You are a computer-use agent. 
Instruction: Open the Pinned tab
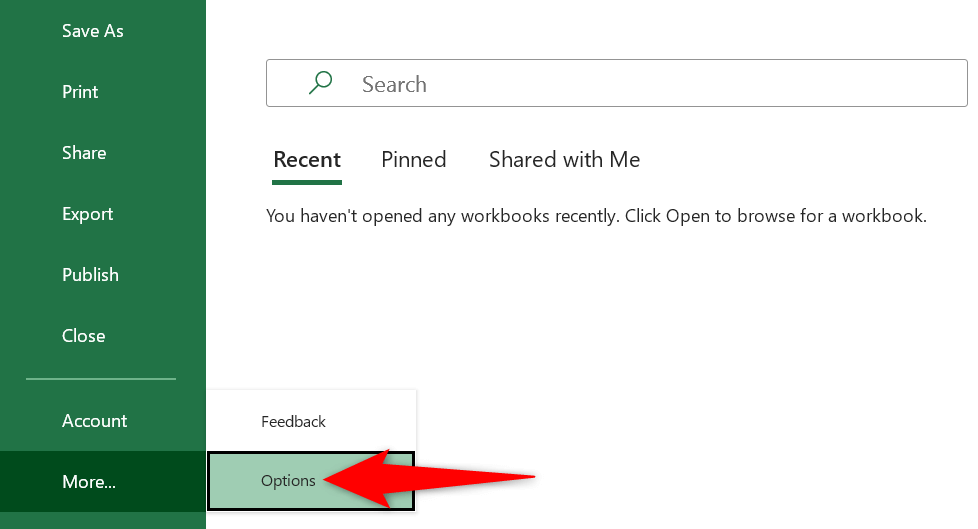pyautogui.click(x=414, y=160)
